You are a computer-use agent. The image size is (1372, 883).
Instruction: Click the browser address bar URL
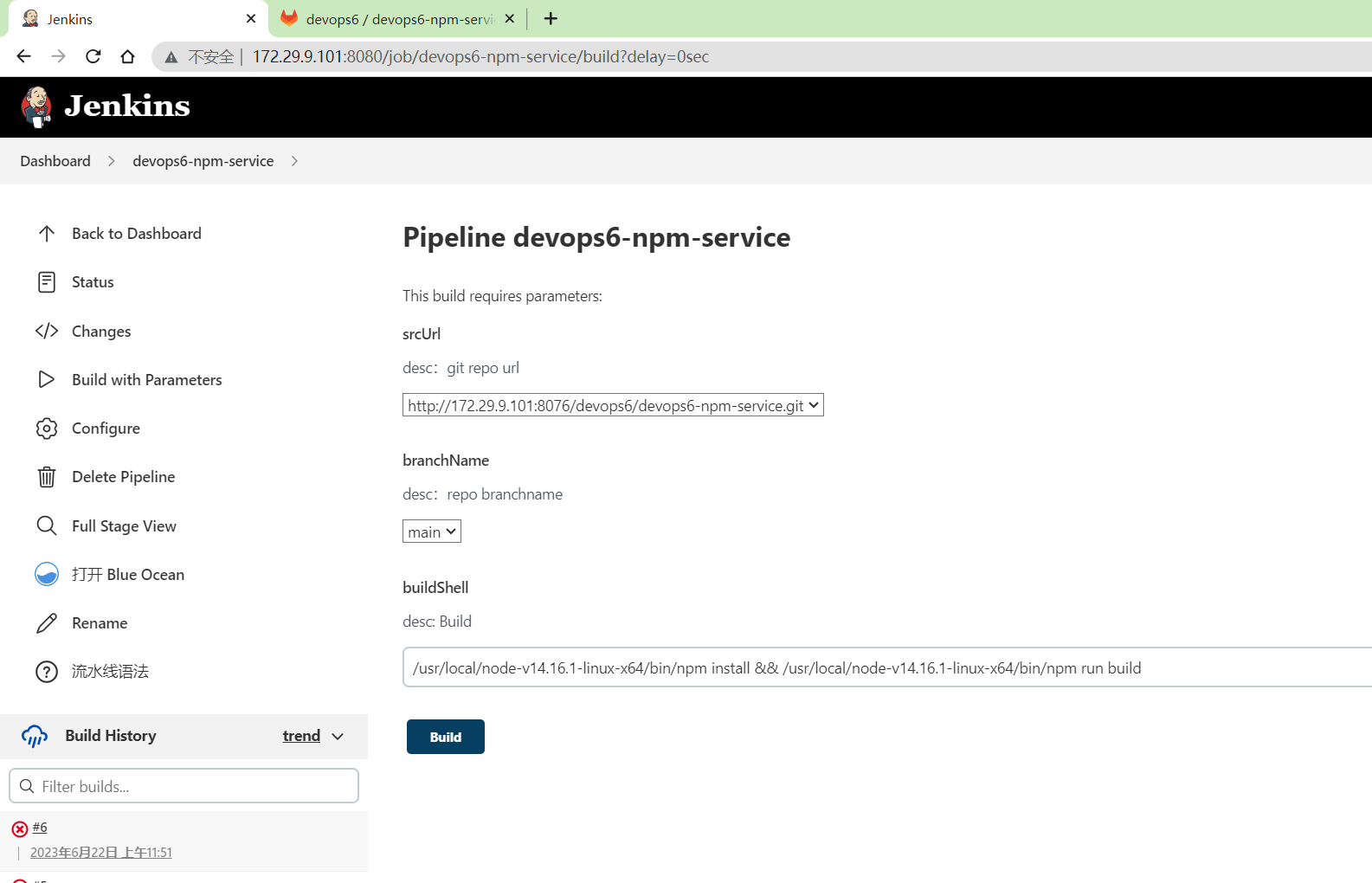tap(480, 56)
